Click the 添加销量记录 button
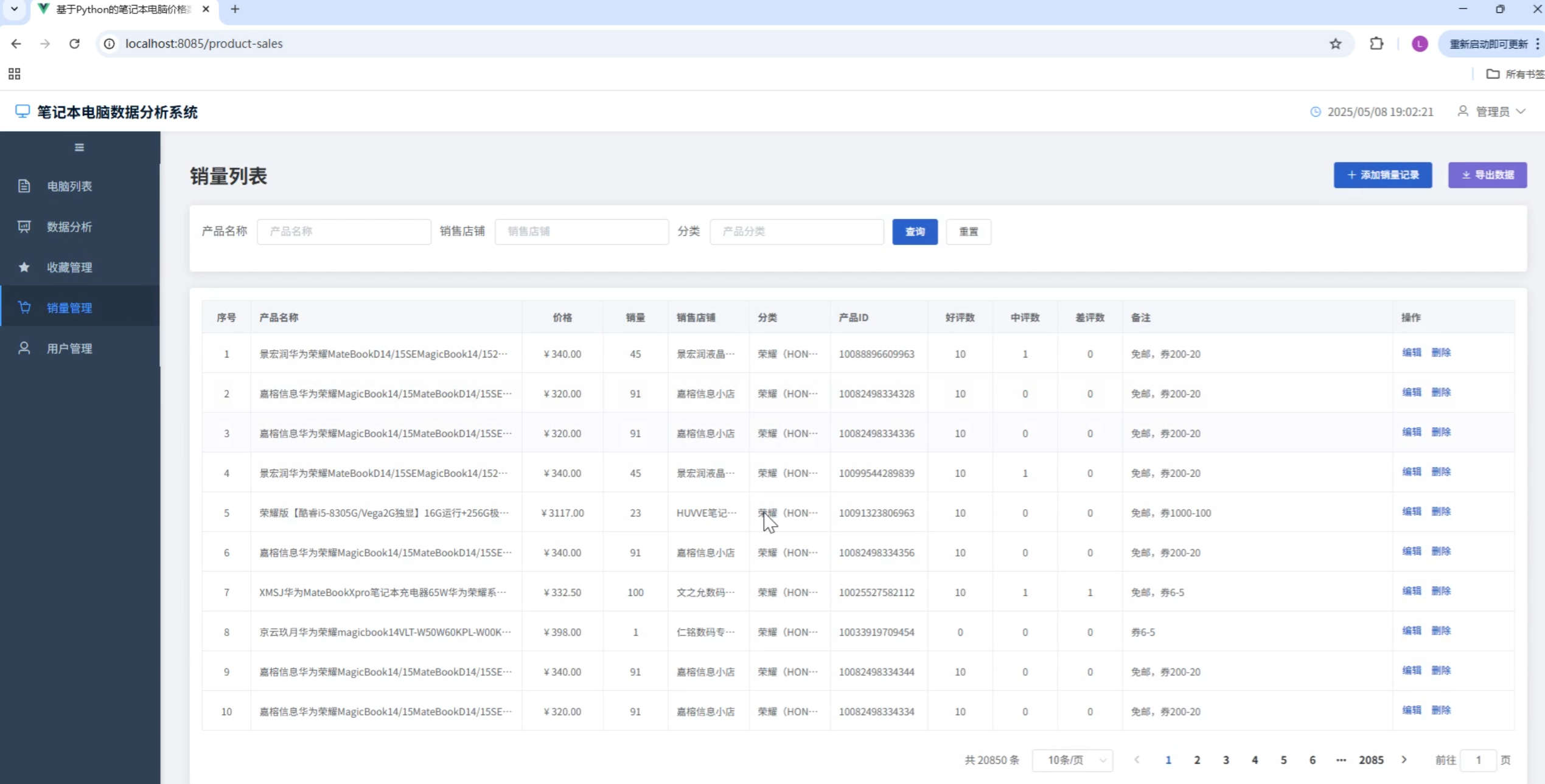The height and width of the screenshot is (784, 1545). [x=1383, y=175]
